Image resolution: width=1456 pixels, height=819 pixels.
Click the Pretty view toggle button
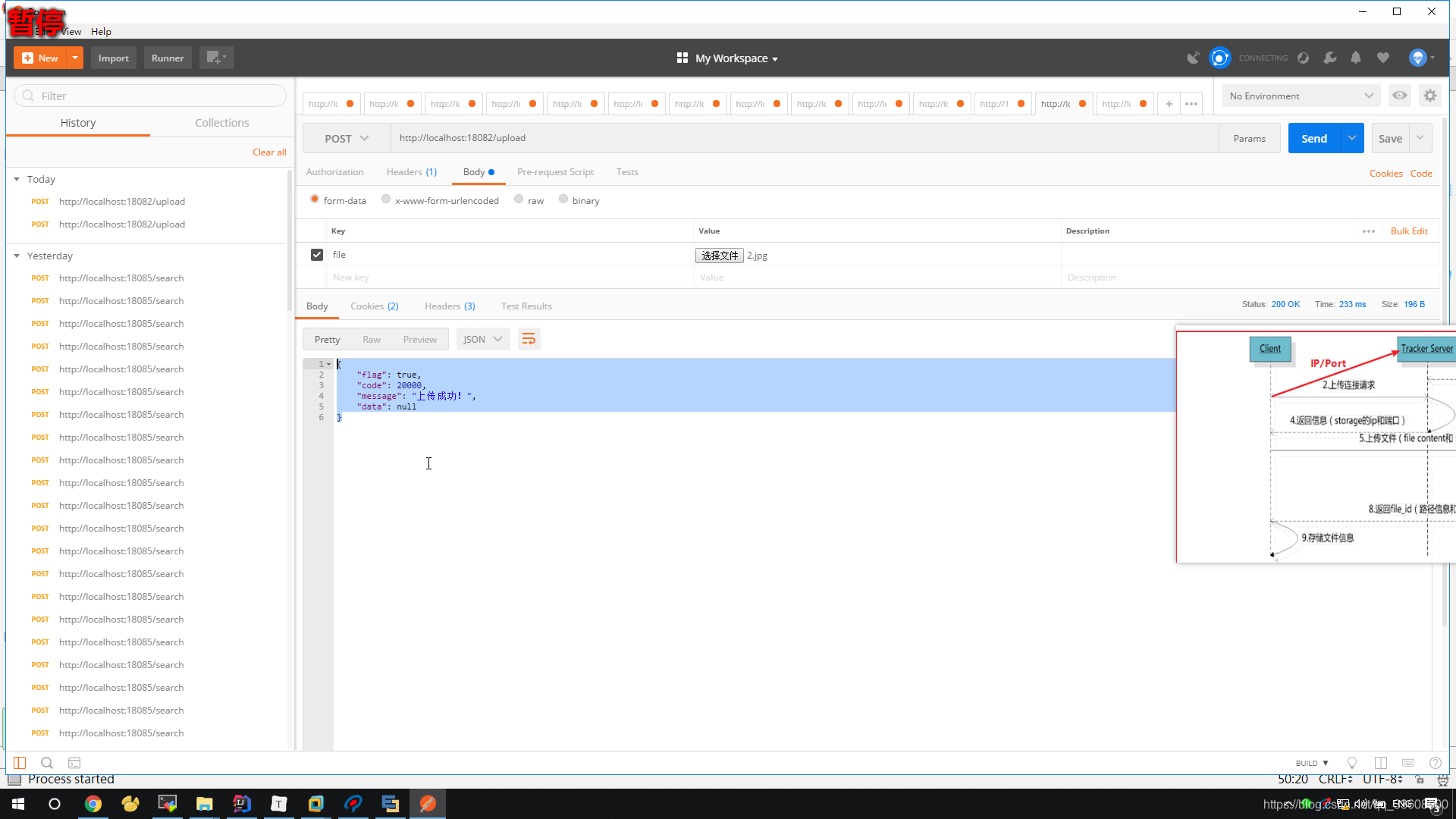tap(327, 339)
